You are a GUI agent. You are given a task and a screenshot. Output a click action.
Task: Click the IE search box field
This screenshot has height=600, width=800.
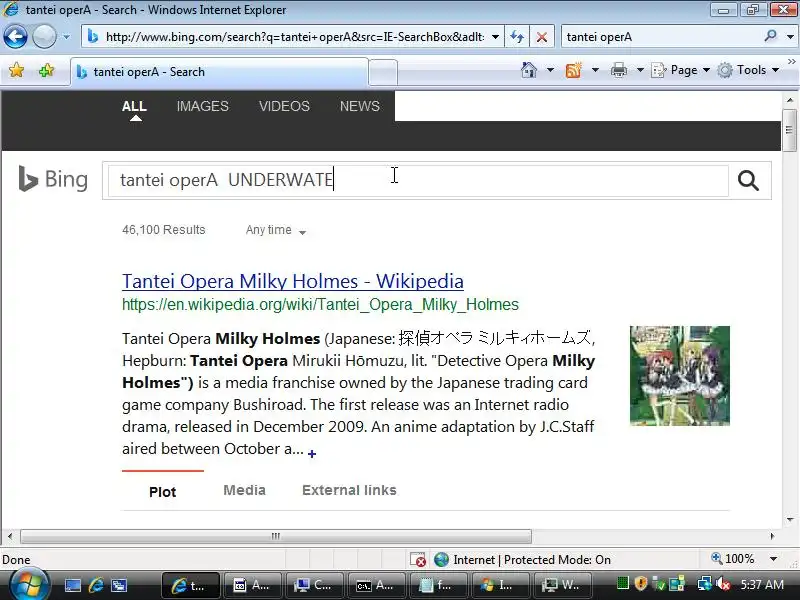(x=661, y=37)
